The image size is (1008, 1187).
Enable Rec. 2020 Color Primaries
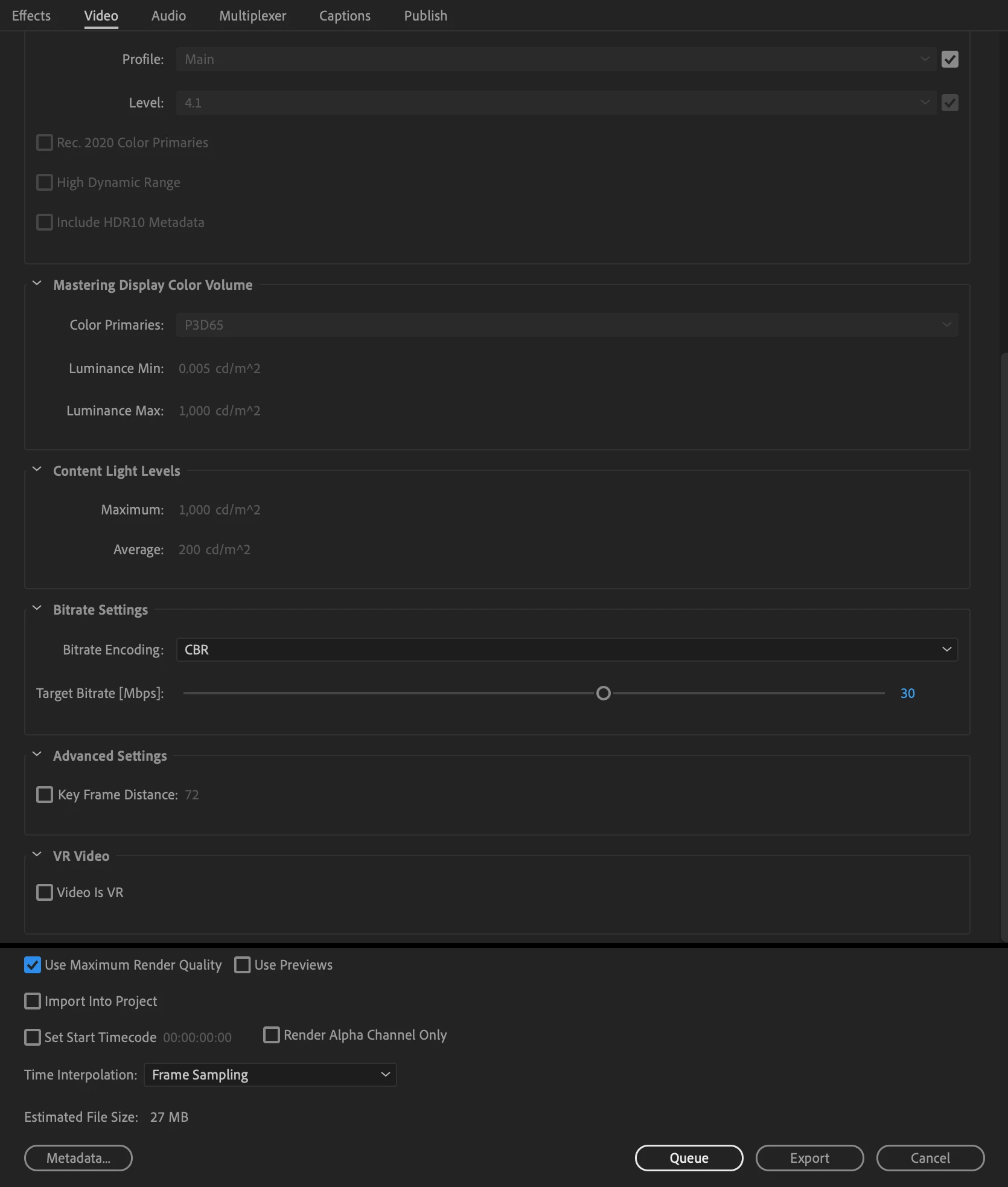(x=45, y=142)
